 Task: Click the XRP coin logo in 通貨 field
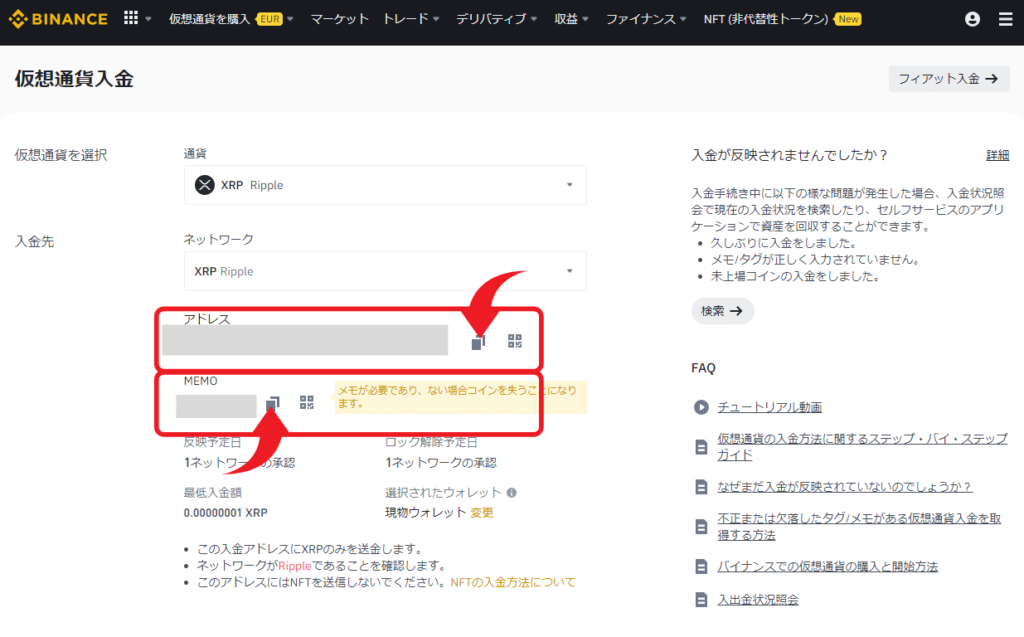coord(204,185)
